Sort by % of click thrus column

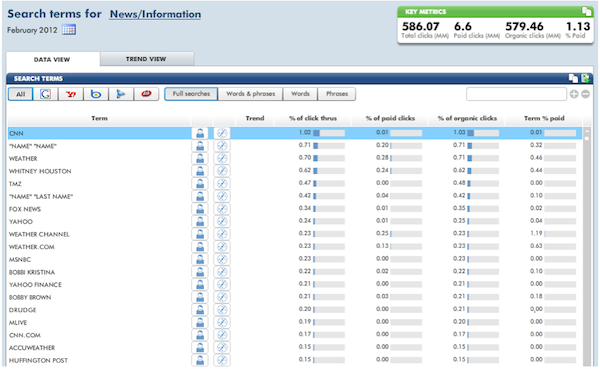[313, 118]
